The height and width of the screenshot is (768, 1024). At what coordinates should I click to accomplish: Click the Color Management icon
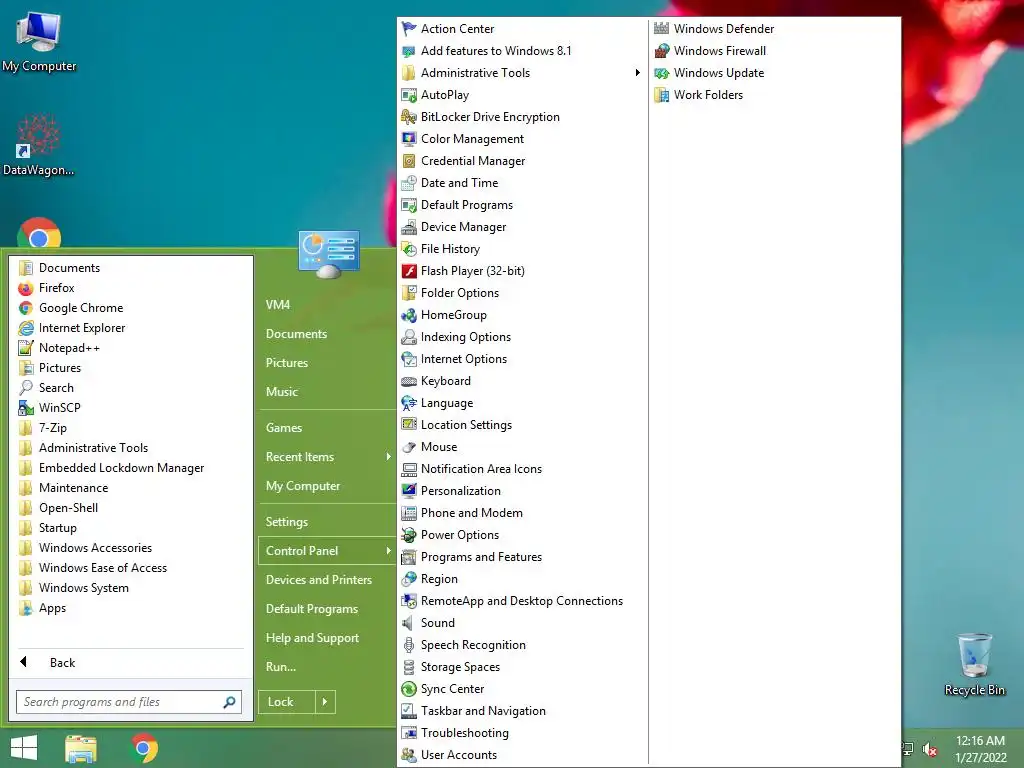(x=409, y=139)
